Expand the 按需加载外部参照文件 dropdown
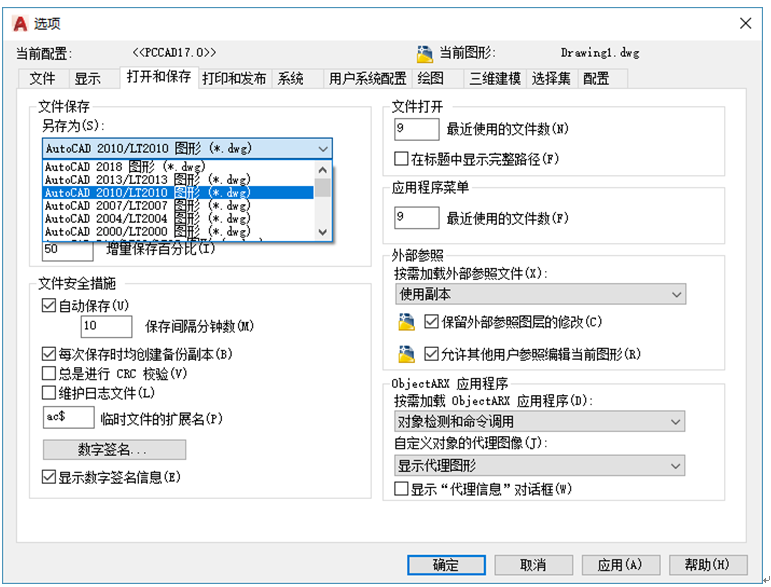 pos(540,294)
